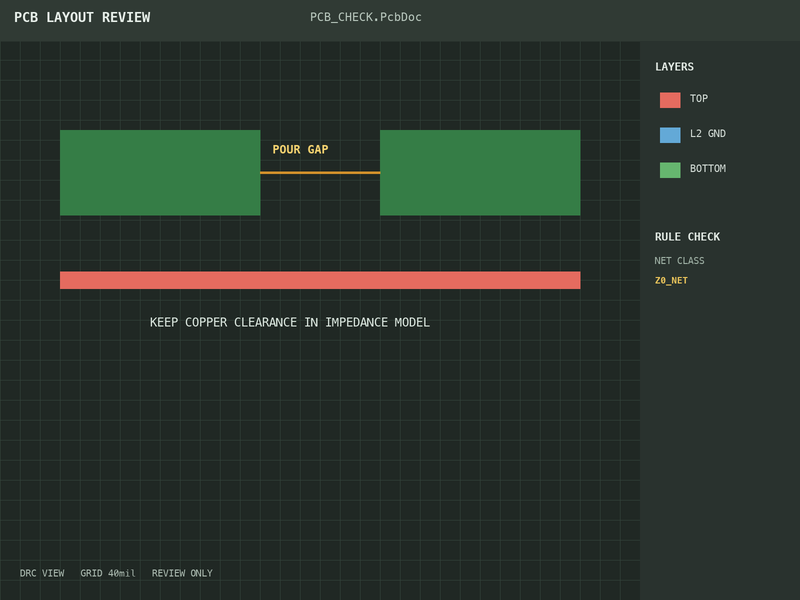Select the right green copper pour

480,172
